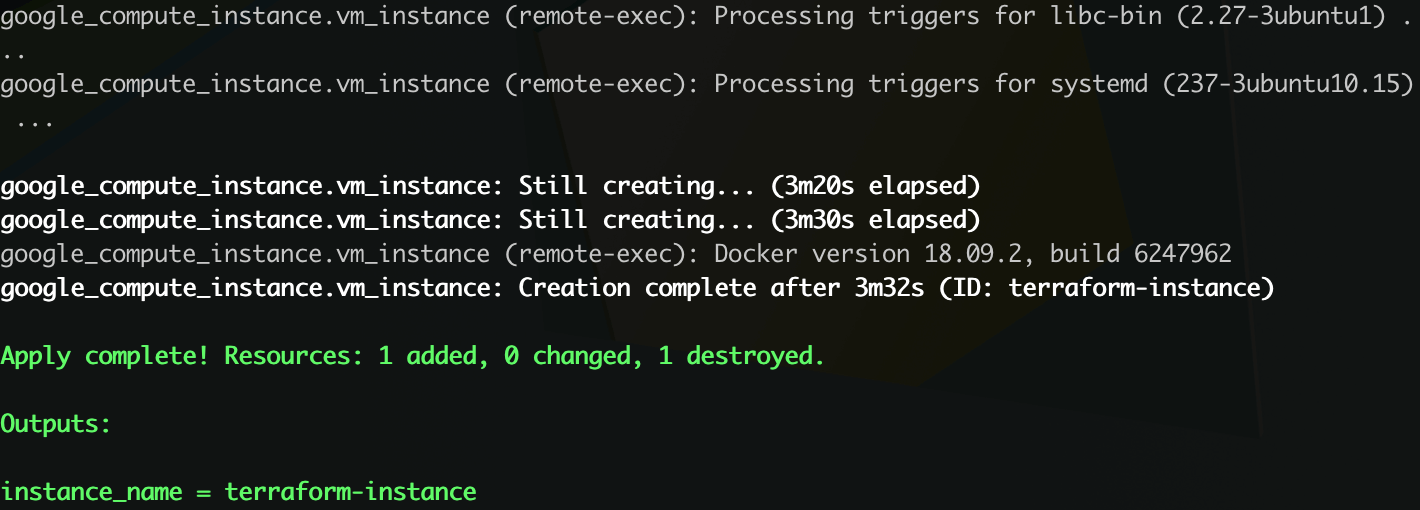Click first 'Still creating...' status text

tap(637, 186)
